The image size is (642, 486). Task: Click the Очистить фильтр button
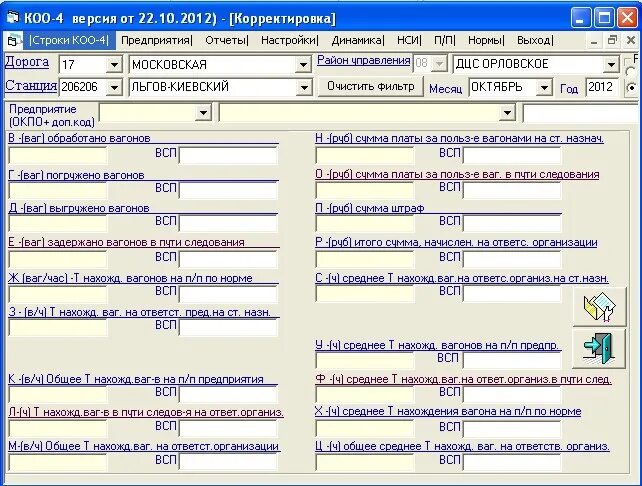tap(371, 86)
